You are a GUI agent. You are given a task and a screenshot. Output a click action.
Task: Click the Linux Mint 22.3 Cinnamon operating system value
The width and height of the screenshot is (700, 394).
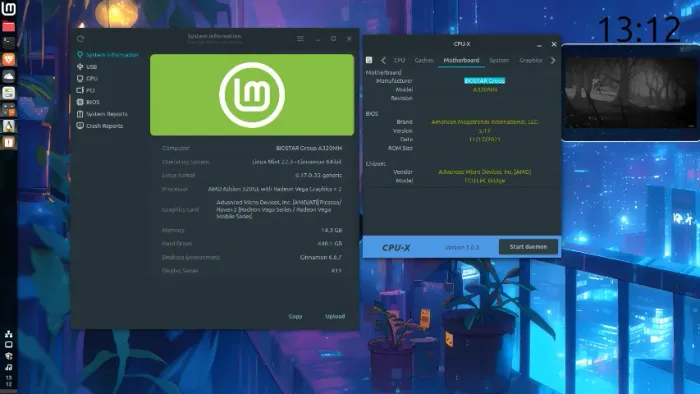pos(297,162)
